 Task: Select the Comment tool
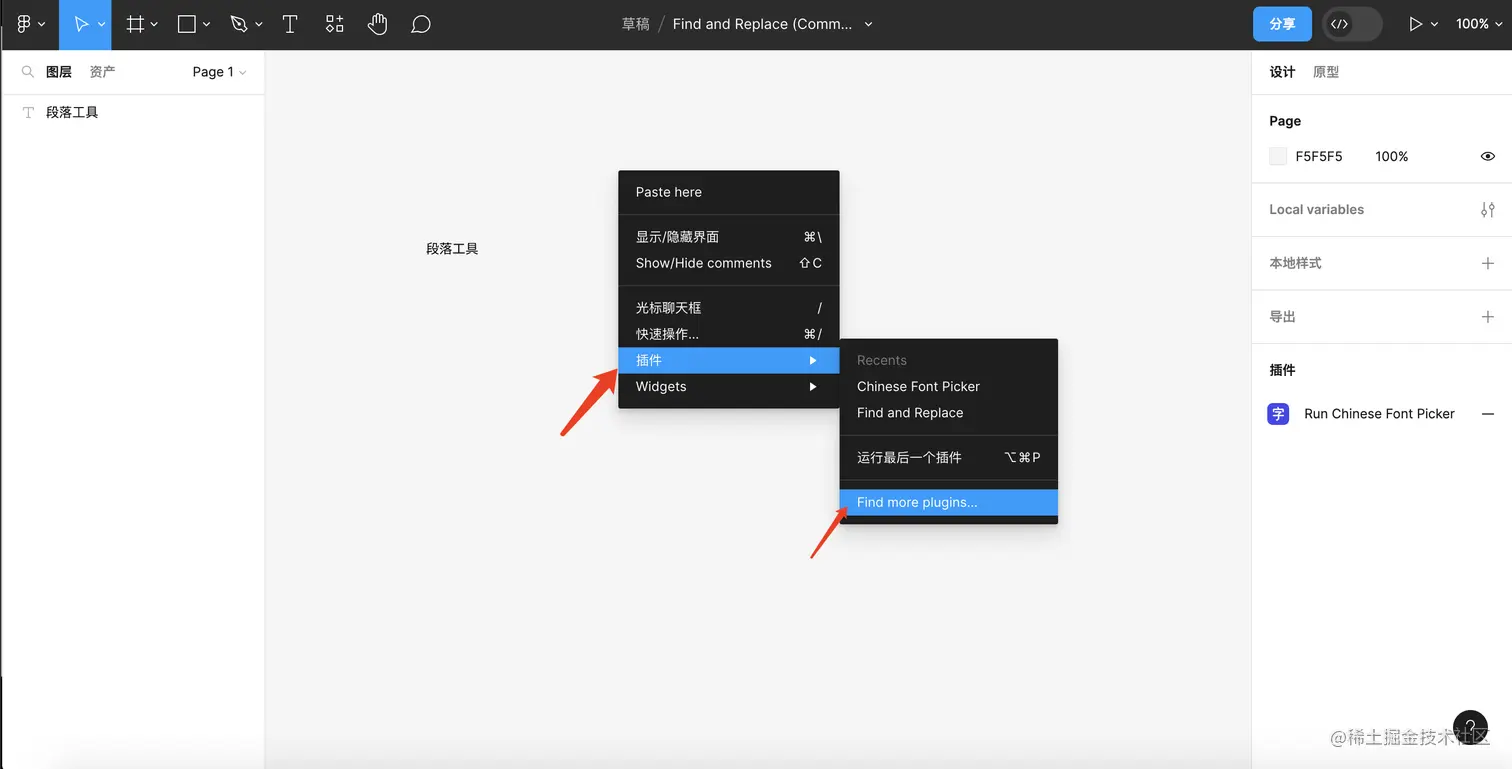(421, 24)
